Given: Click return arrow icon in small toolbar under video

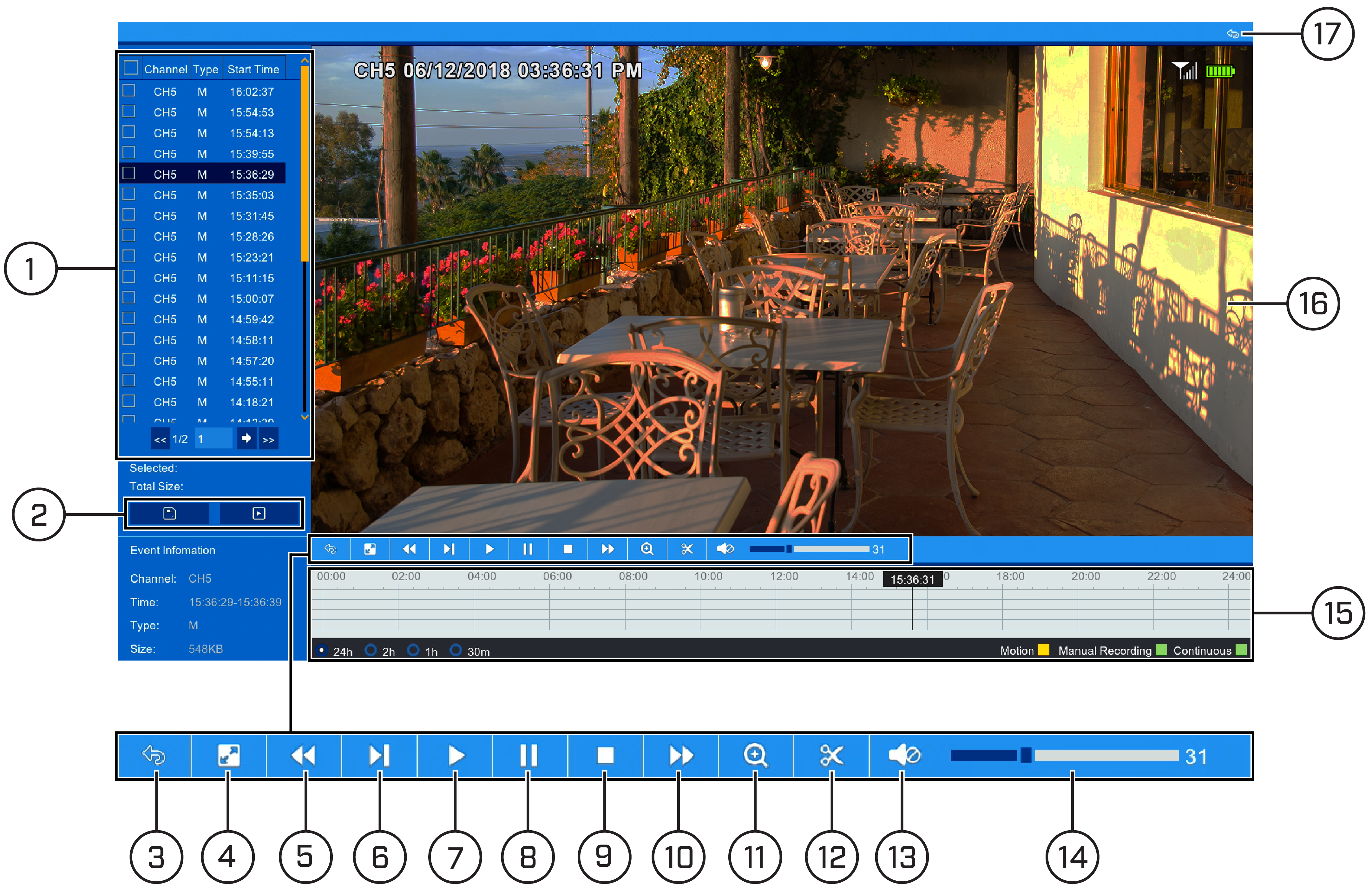Looking at the screenshot, I should [x=330, y=549].
